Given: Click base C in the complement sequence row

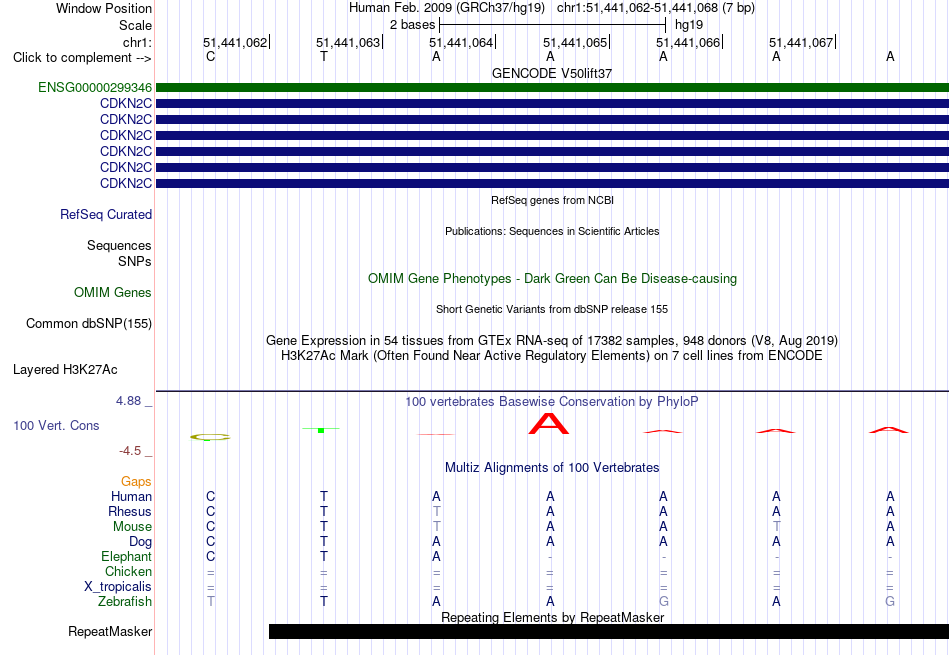Looking at the screenshot, I should pos(210,57).
